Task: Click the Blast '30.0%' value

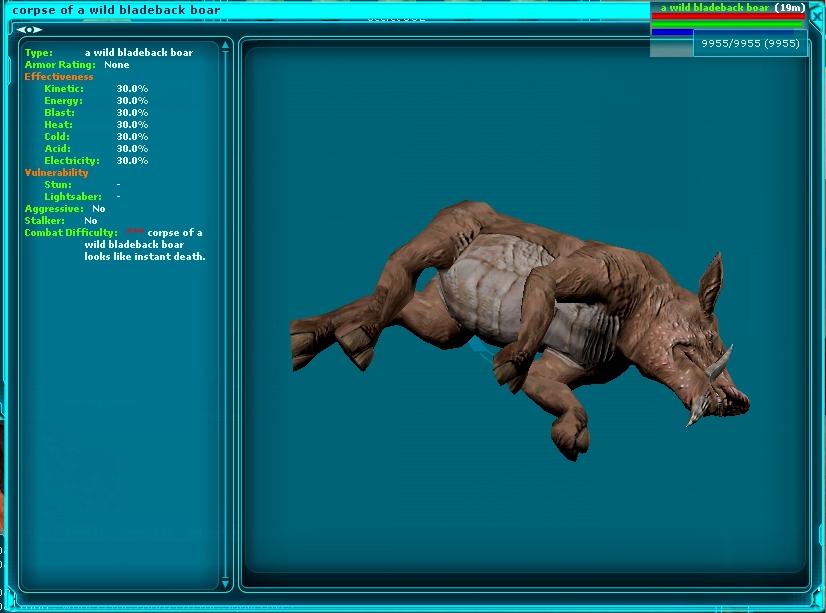Action: 132,113
